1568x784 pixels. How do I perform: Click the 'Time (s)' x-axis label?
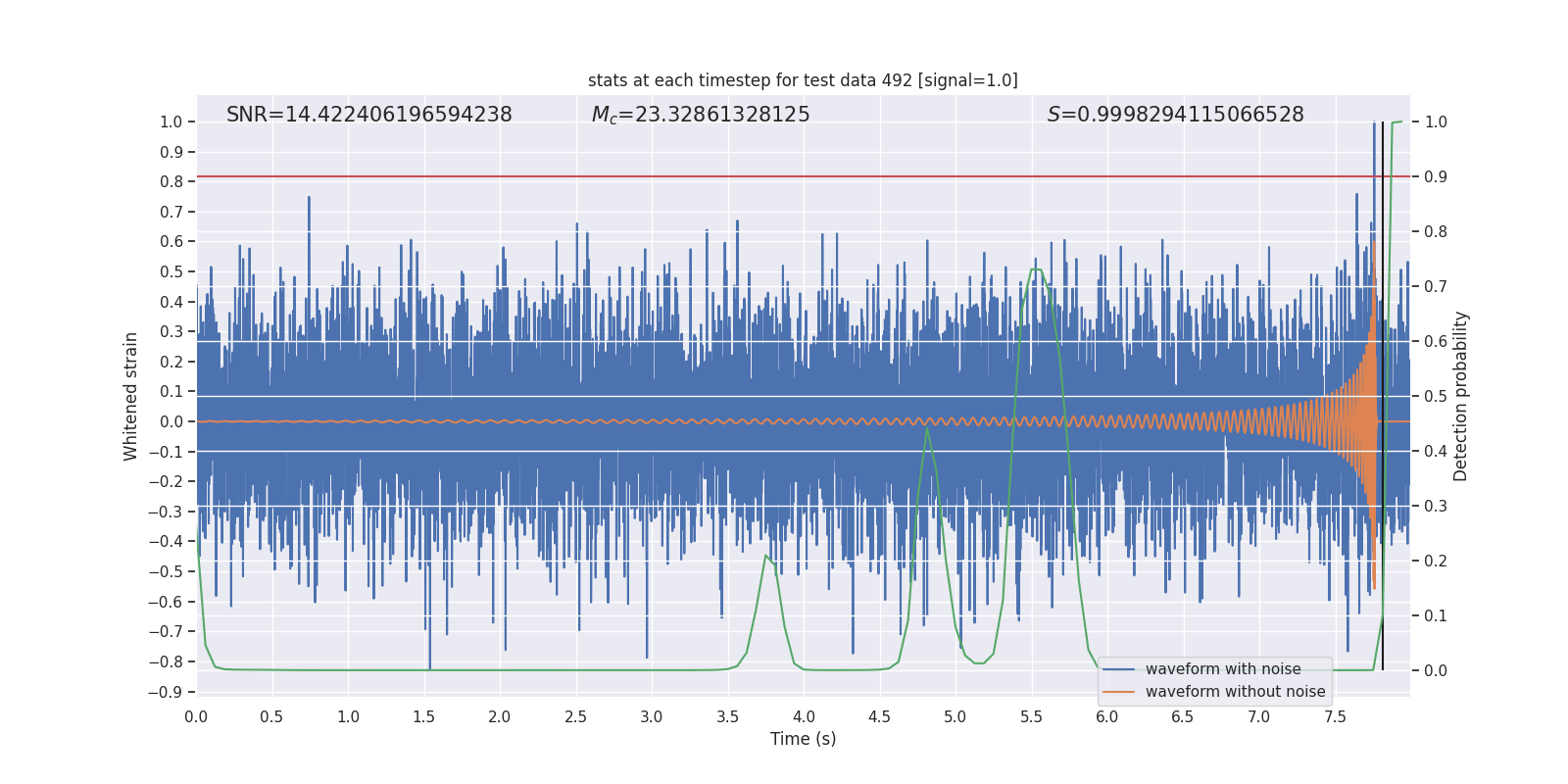(803, 739)
